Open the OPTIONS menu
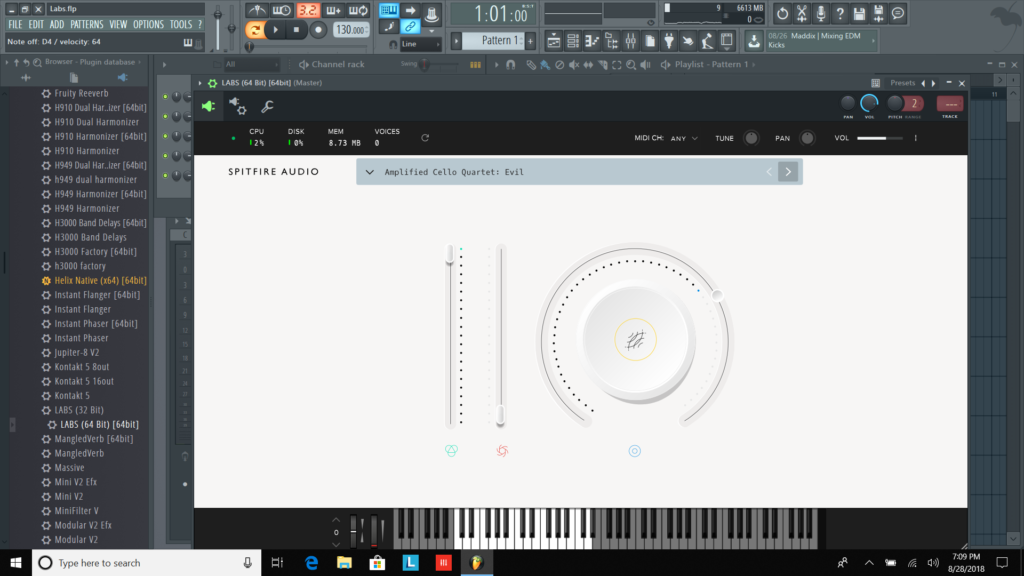The height and width of the screenshot is (576, 1024). (148, 25)
